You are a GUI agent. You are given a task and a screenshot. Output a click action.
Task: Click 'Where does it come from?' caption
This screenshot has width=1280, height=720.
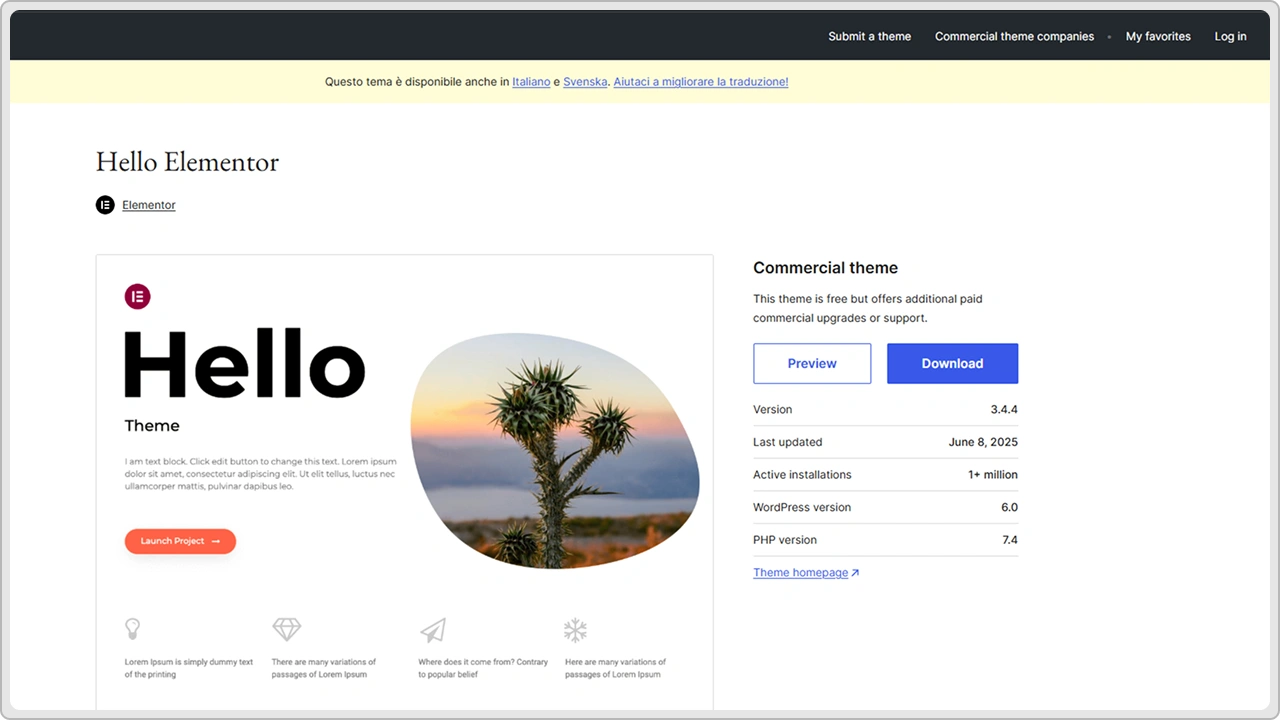(483, 668)
